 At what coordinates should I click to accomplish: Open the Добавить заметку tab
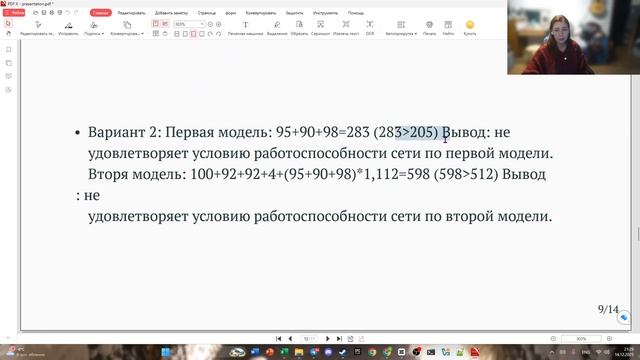[171, 13]
